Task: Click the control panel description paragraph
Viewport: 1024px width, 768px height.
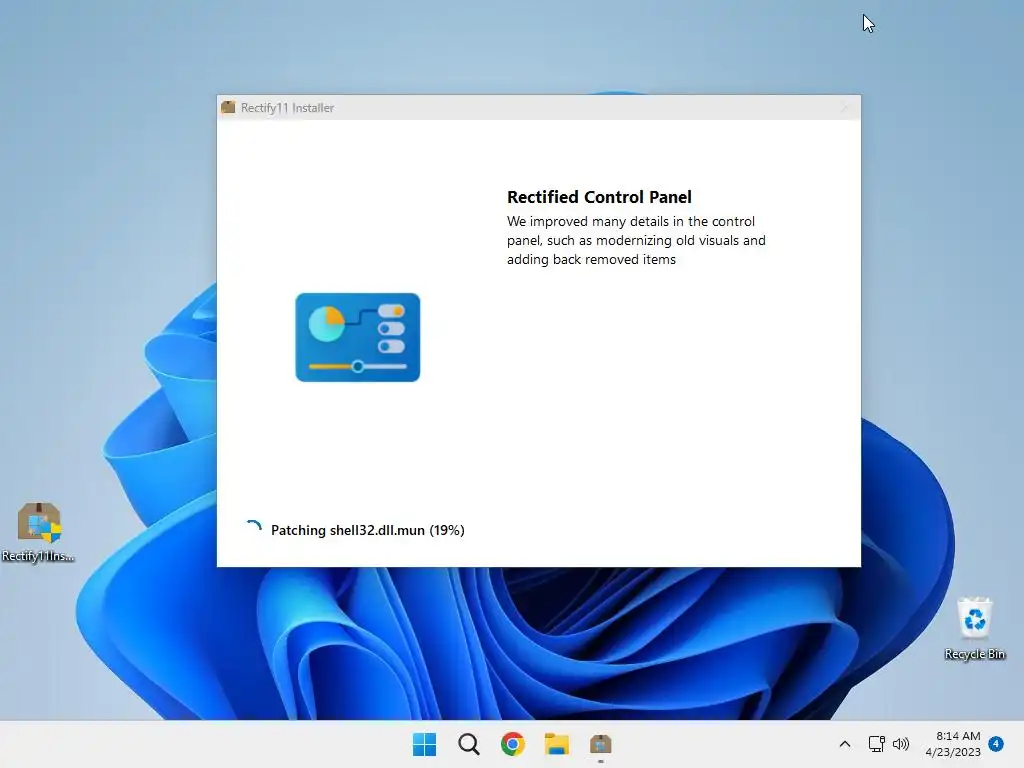Action: point(636,240)
